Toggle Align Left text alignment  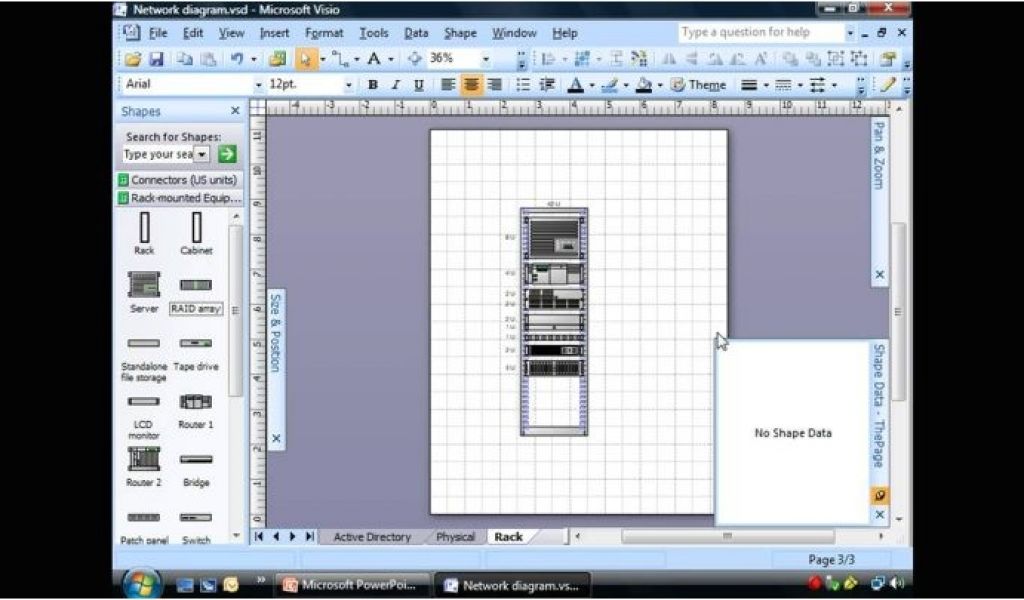click(447, 84)
